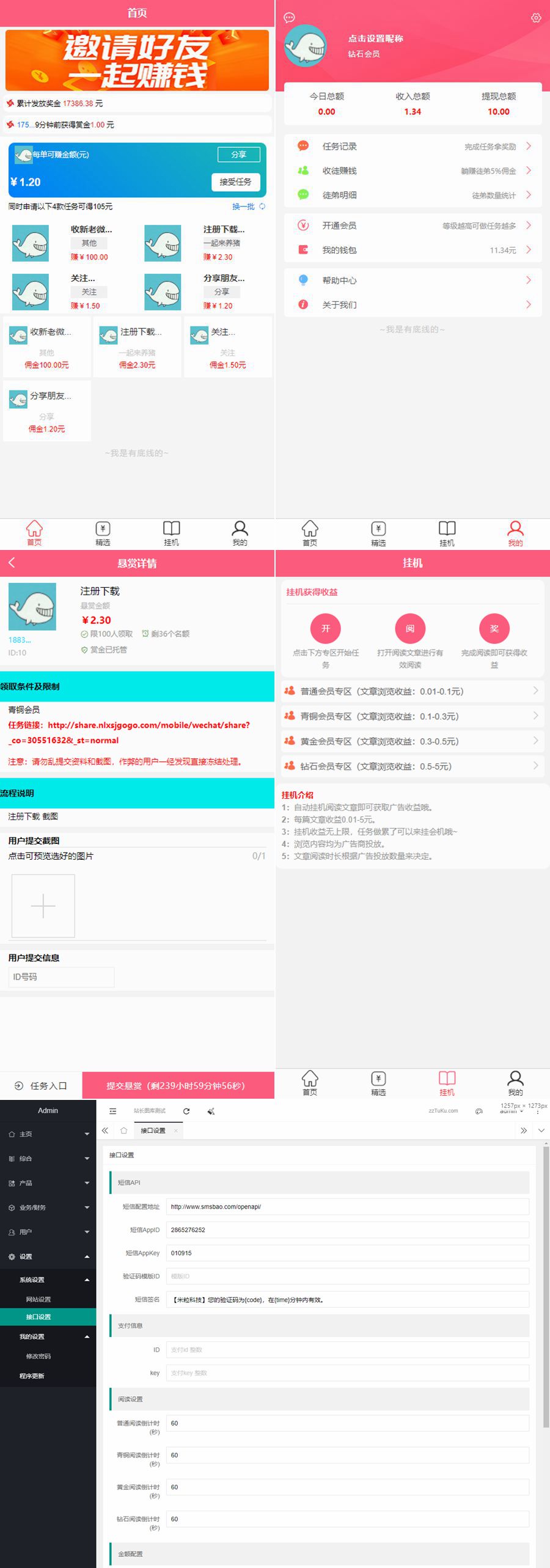Click the home icon in admin tab bar
This screenshot has width=550, height=1568.
124,1130
